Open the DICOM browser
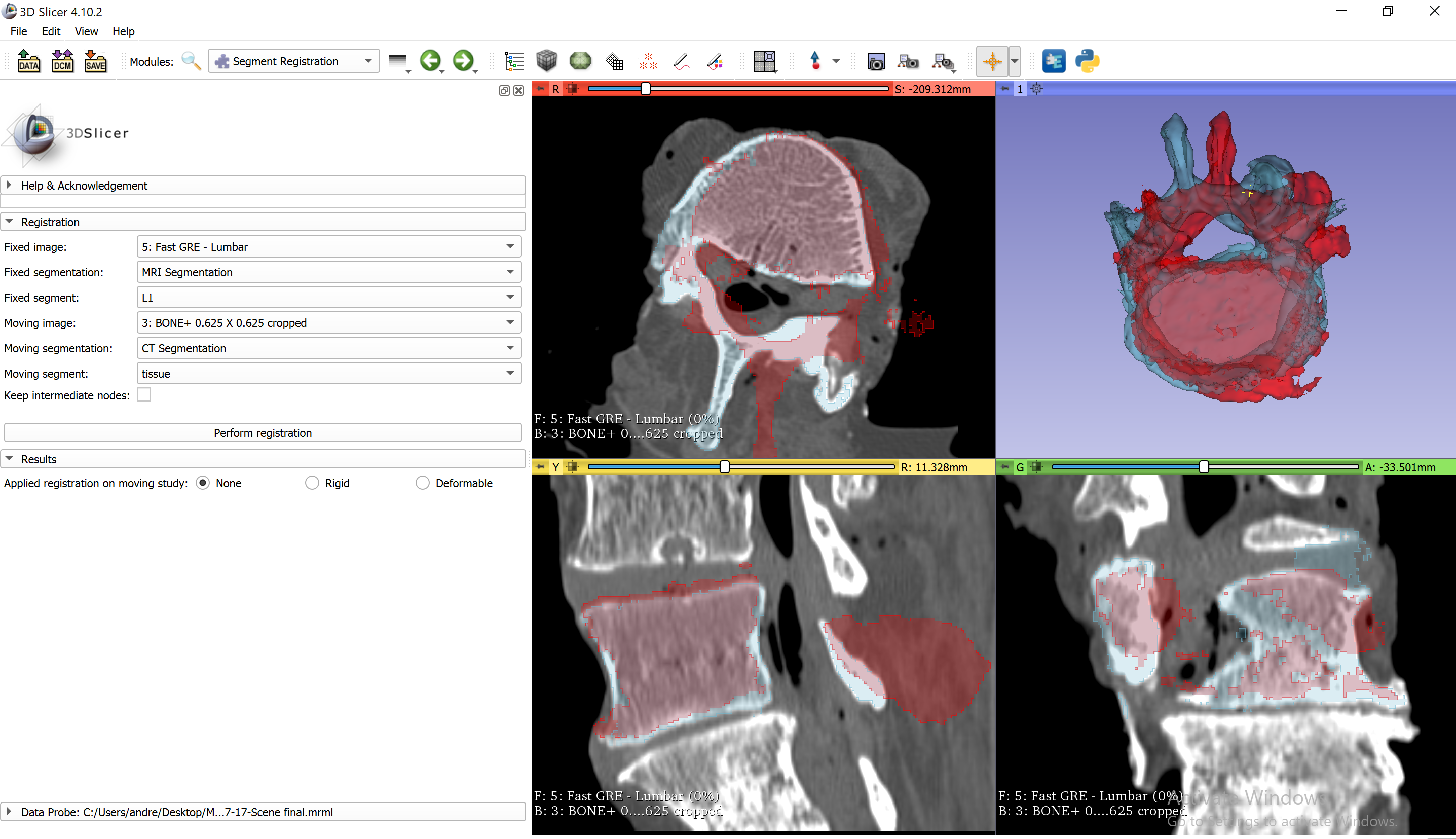This screenshot has width=1456, height=839. pyautogui.click(x=62, y=60)
